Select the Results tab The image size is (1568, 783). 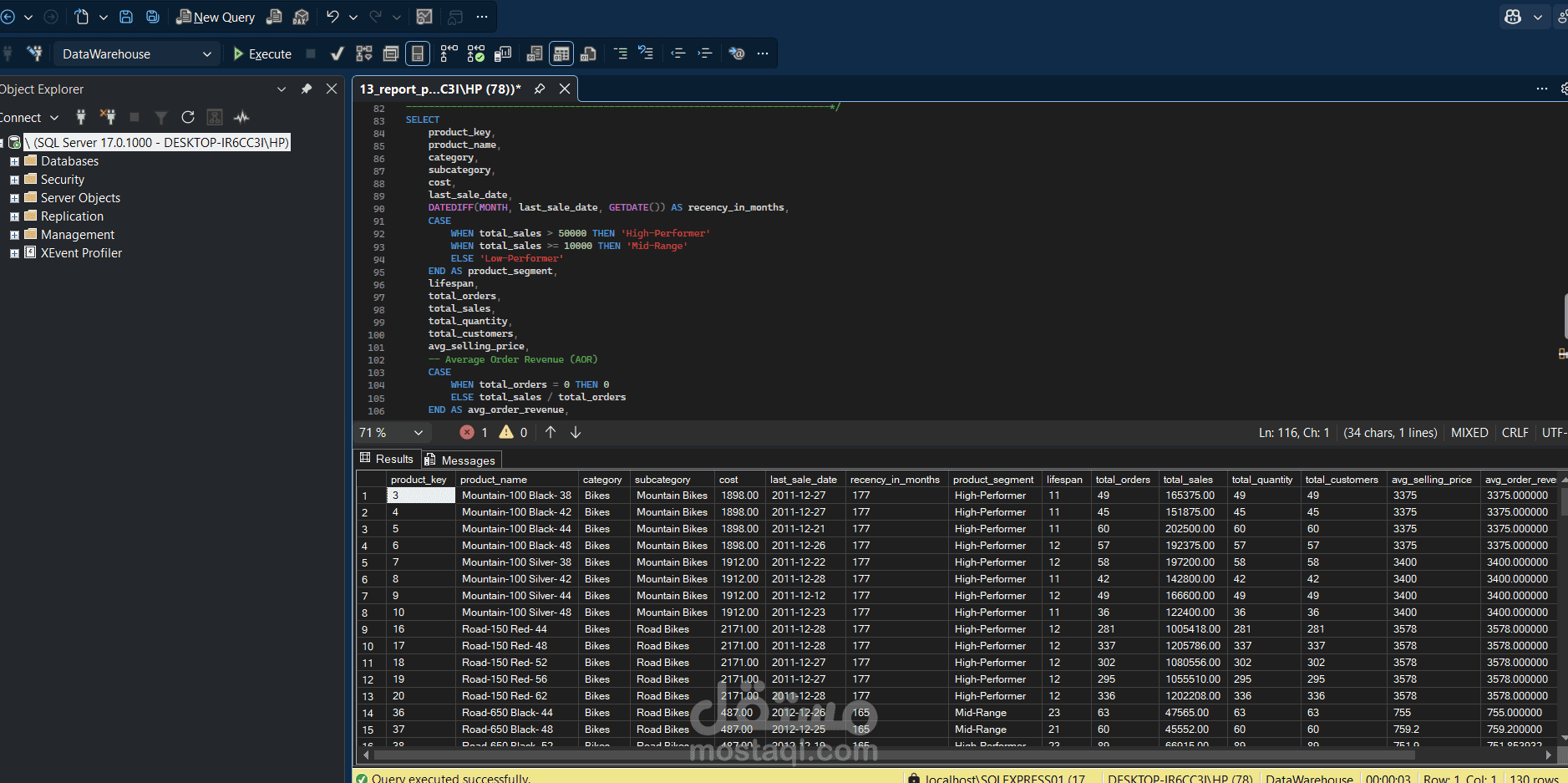pos(387,459)
